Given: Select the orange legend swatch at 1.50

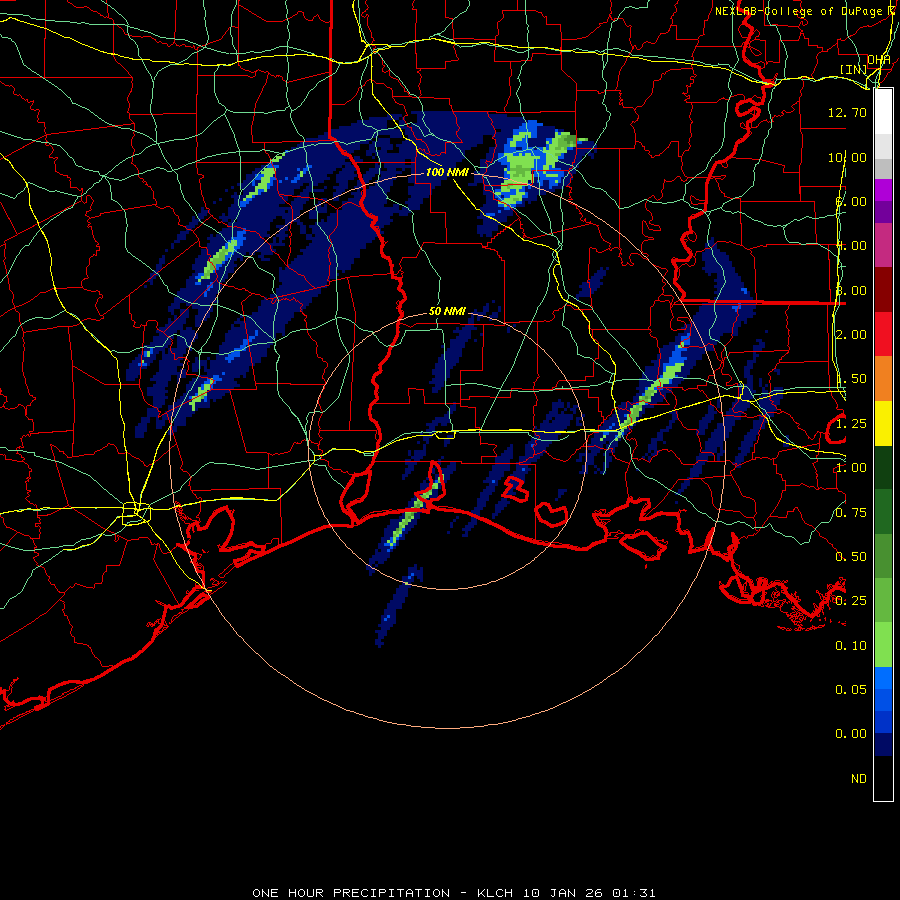Looking at the screenshot, I should [x=883, y=379].
